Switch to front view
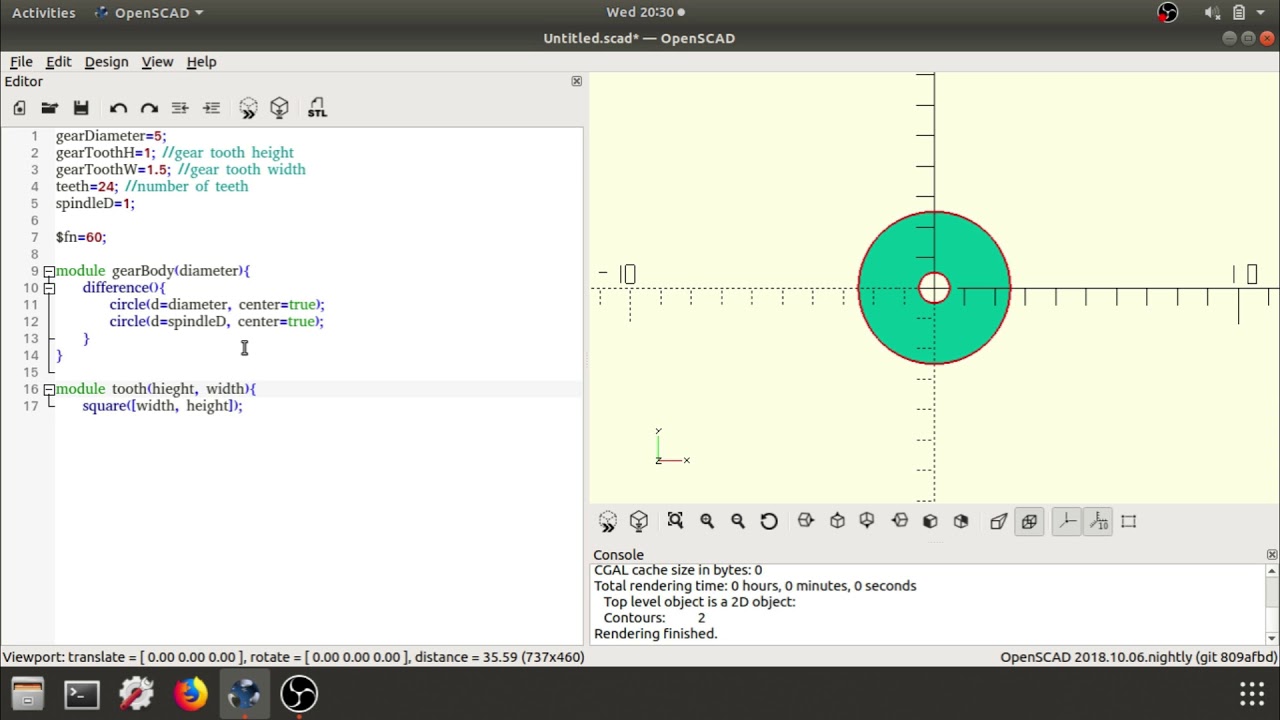 coord(930,521)
